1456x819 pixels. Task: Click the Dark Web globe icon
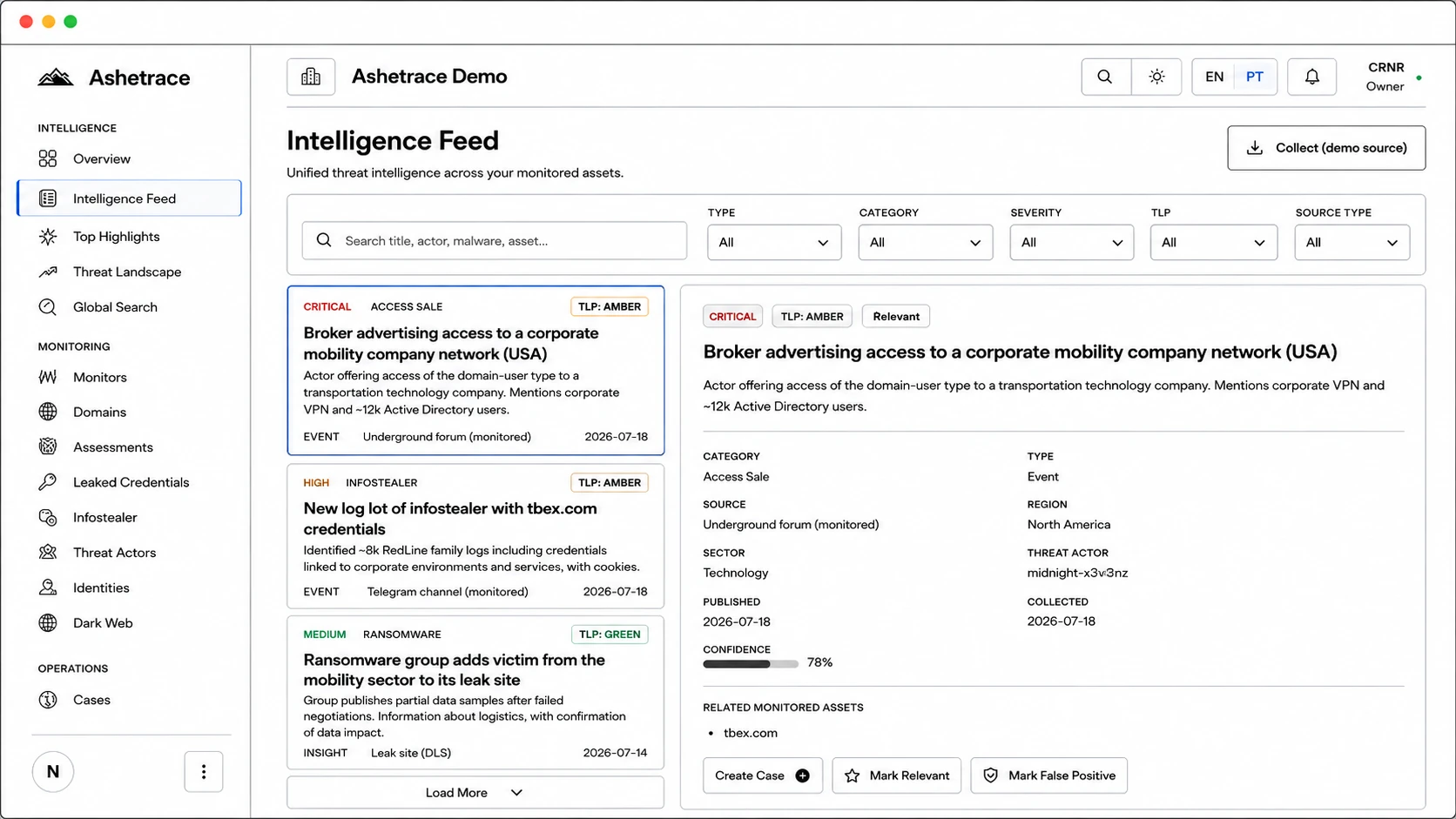click(x=48, y=623)
